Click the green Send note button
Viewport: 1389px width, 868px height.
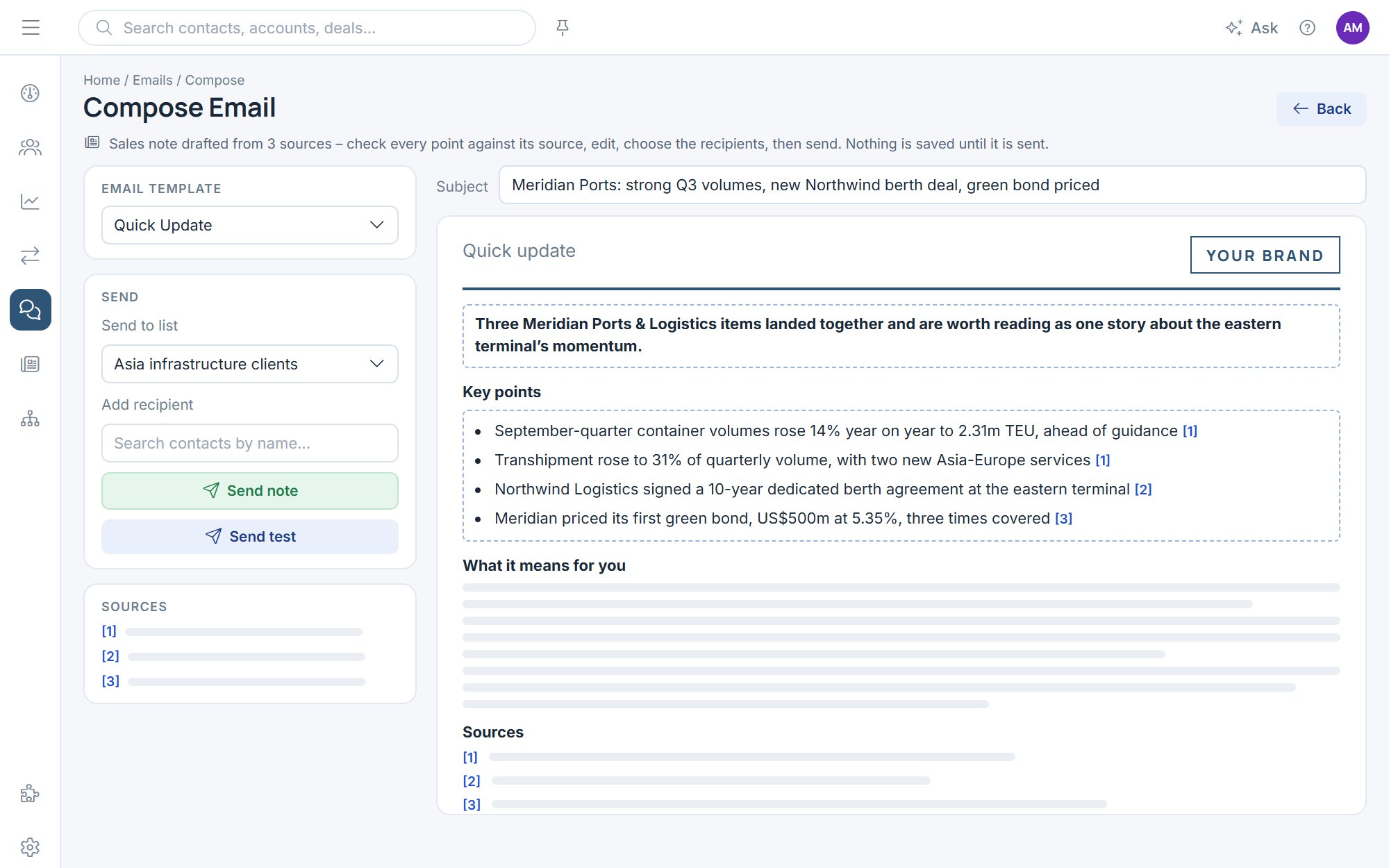click(250, 491)
